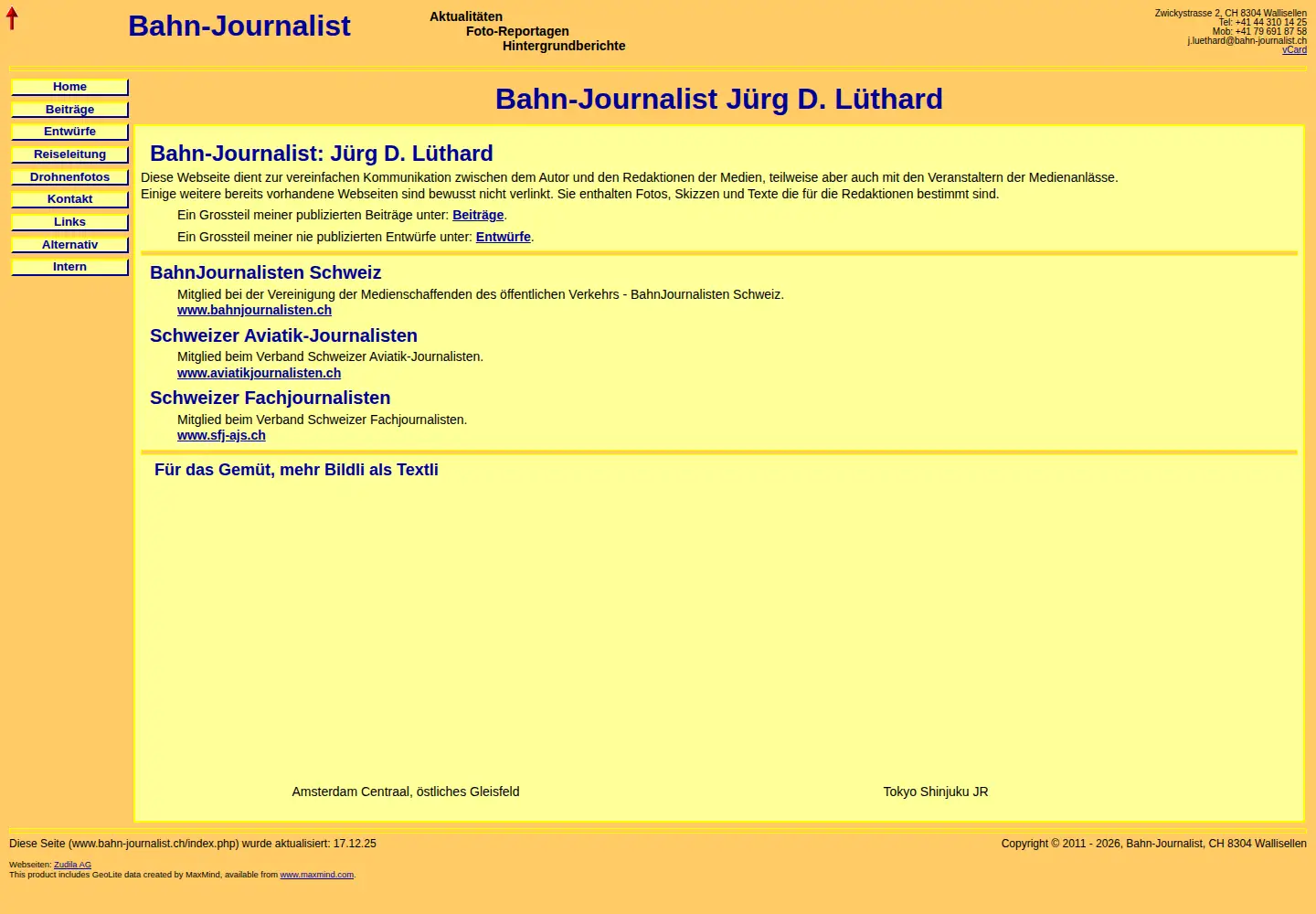Click the 'Bahn-Journalist Jürg D. Lüthard' page title
Image resolution: width=1316 pixels, height=914 pixels.
pos(719,99)
